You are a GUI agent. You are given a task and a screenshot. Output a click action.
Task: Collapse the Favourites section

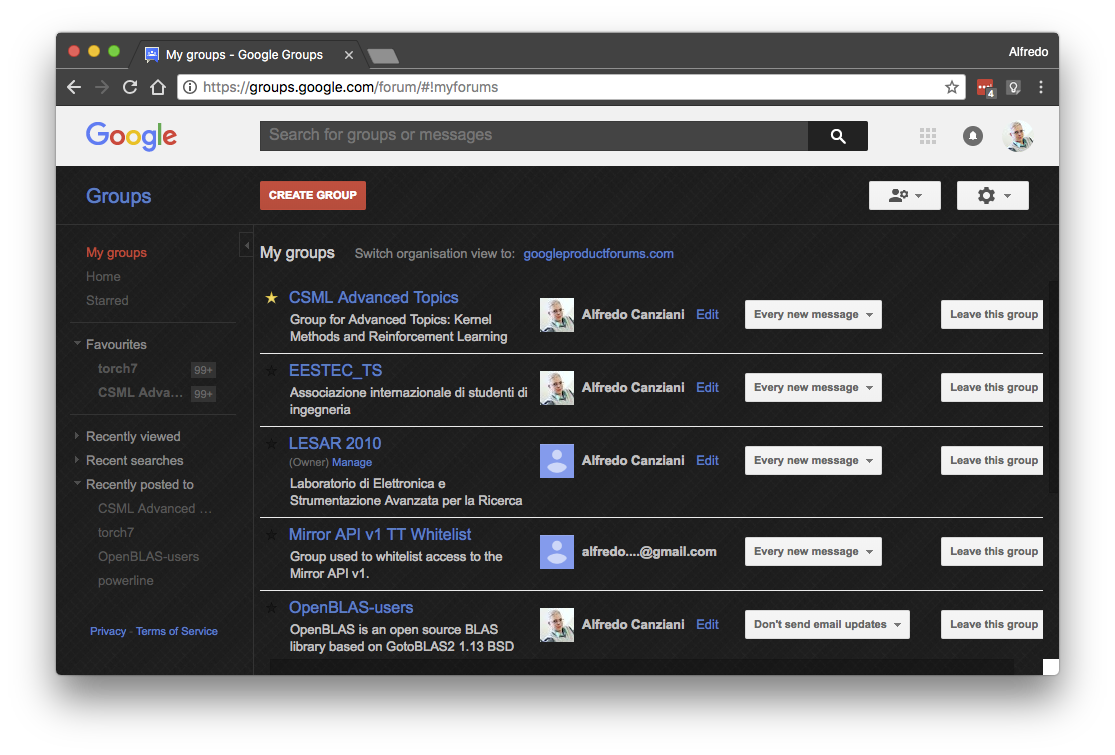coord(78,343)
